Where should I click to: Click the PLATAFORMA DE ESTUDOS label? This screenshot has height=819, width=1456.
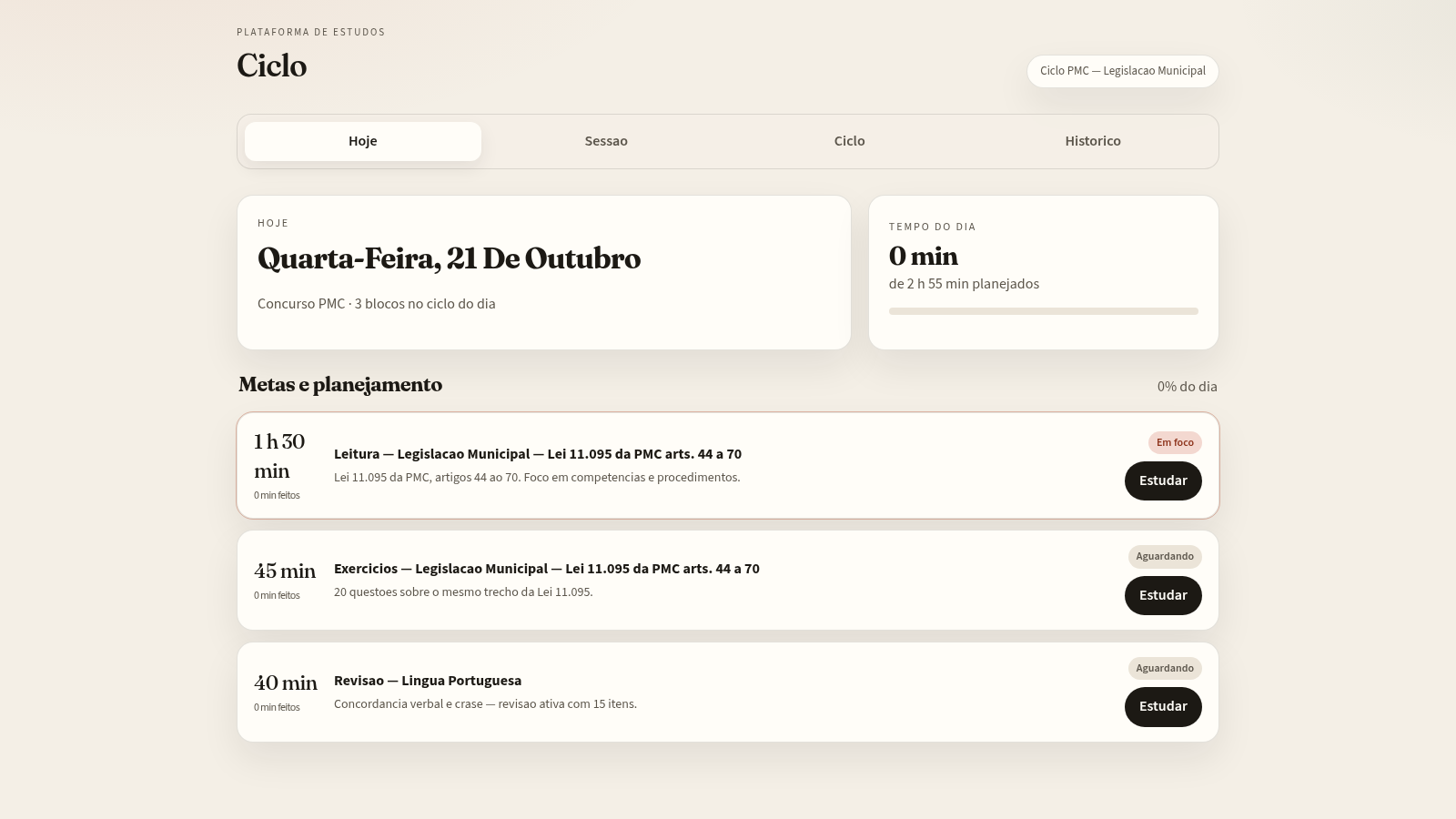[x=311, y=32]
